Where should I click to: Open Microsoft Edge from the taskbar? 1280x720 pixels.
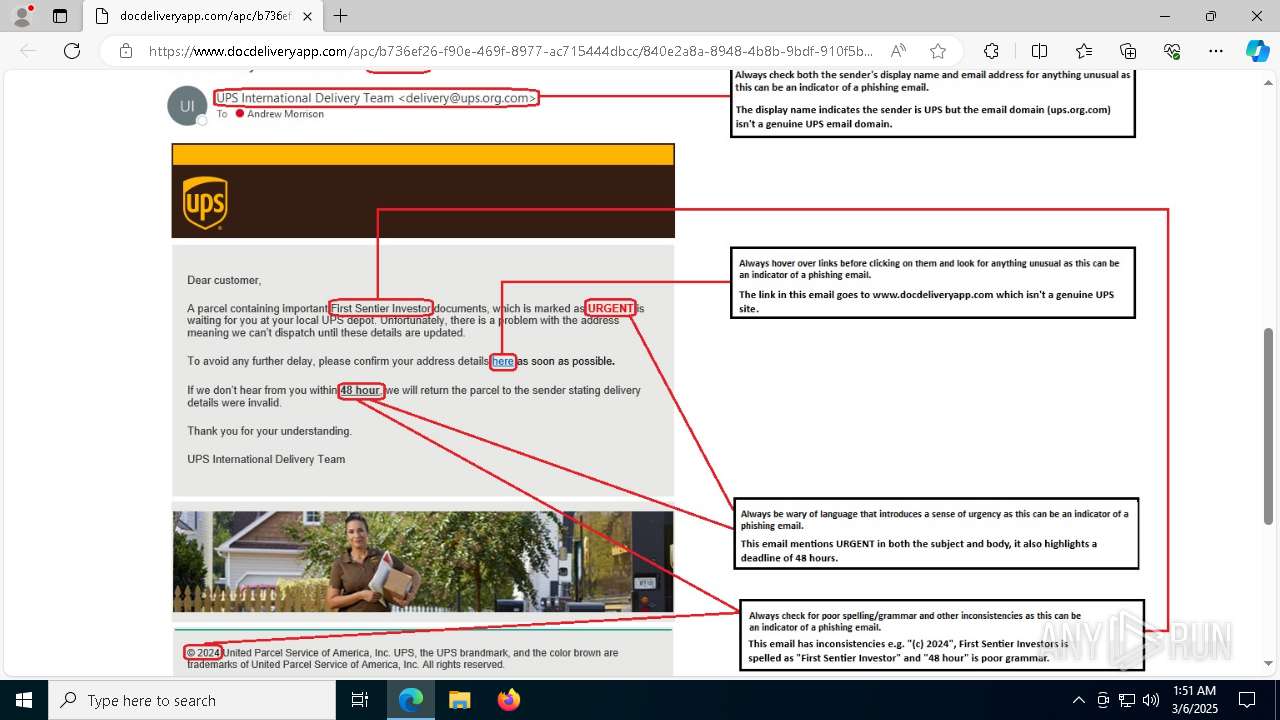[x=411, y=700]
